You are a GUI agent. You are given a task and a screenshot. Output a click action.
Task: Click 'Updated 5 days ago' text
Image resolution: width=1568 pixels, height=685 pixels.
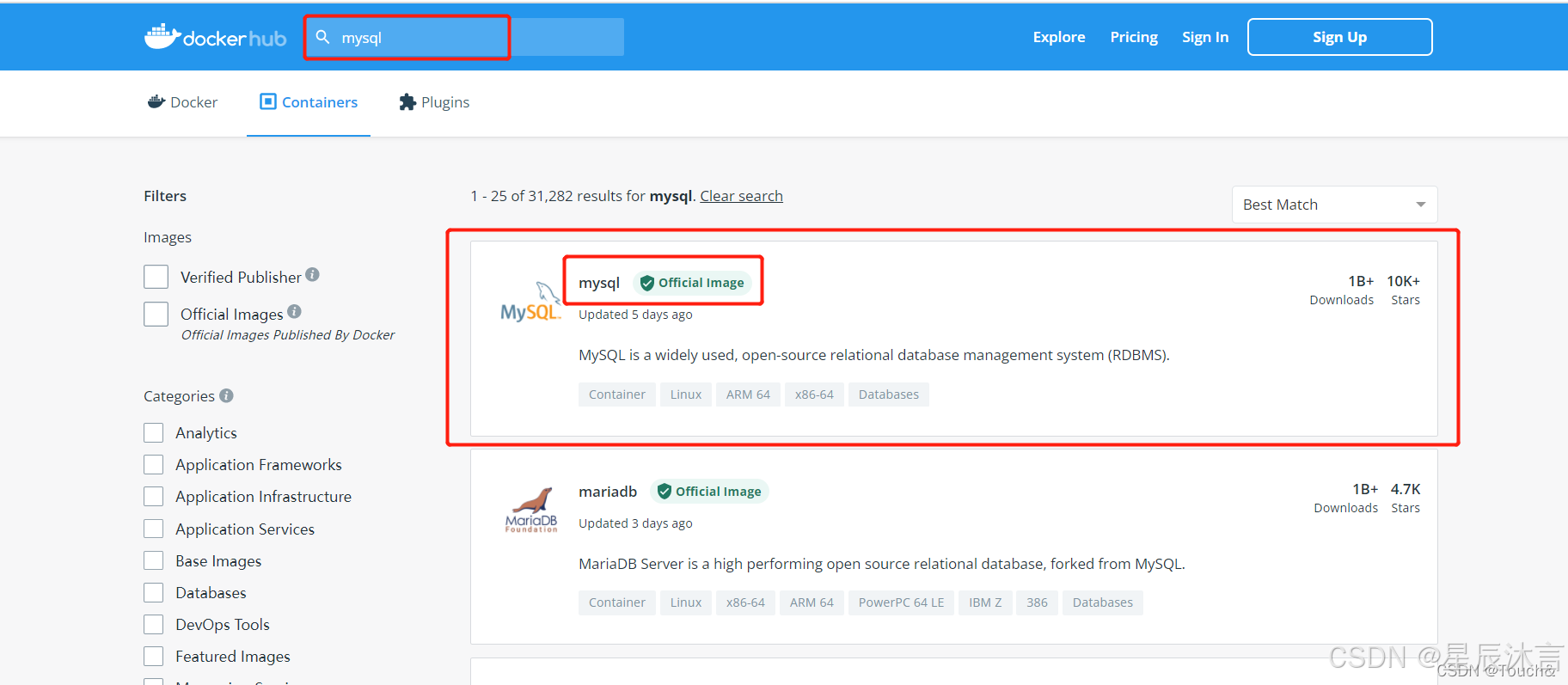coord(635,315)
